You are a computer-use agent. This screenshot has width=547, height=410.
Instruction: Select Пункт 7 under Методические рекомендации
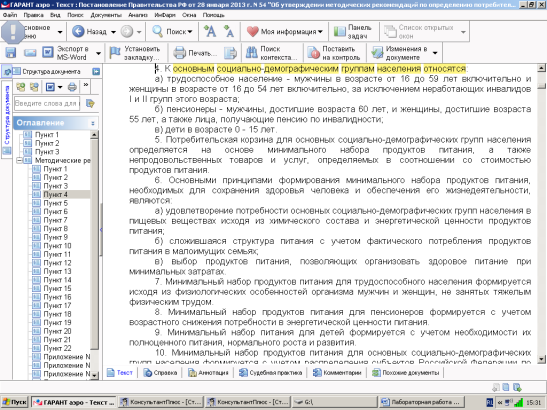55,220
